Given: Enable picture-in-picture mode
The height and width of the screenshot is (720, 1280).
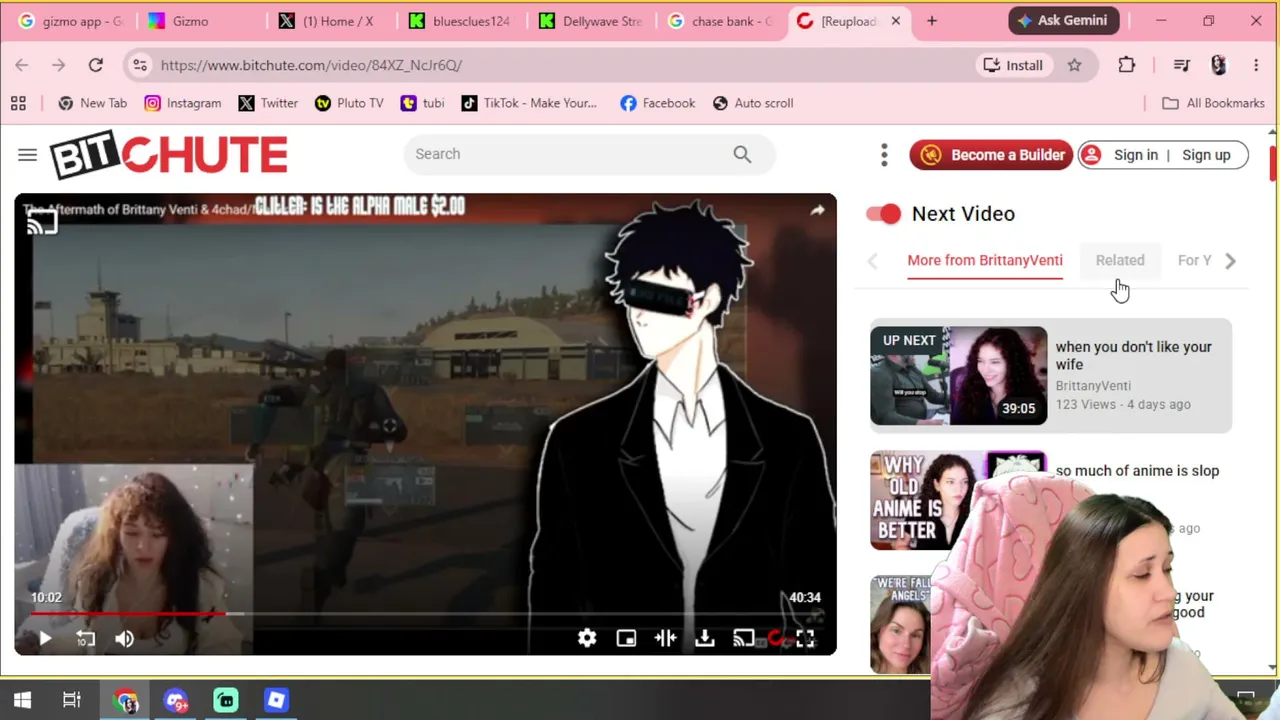Looking at the screenshot, I should (626, 639).
